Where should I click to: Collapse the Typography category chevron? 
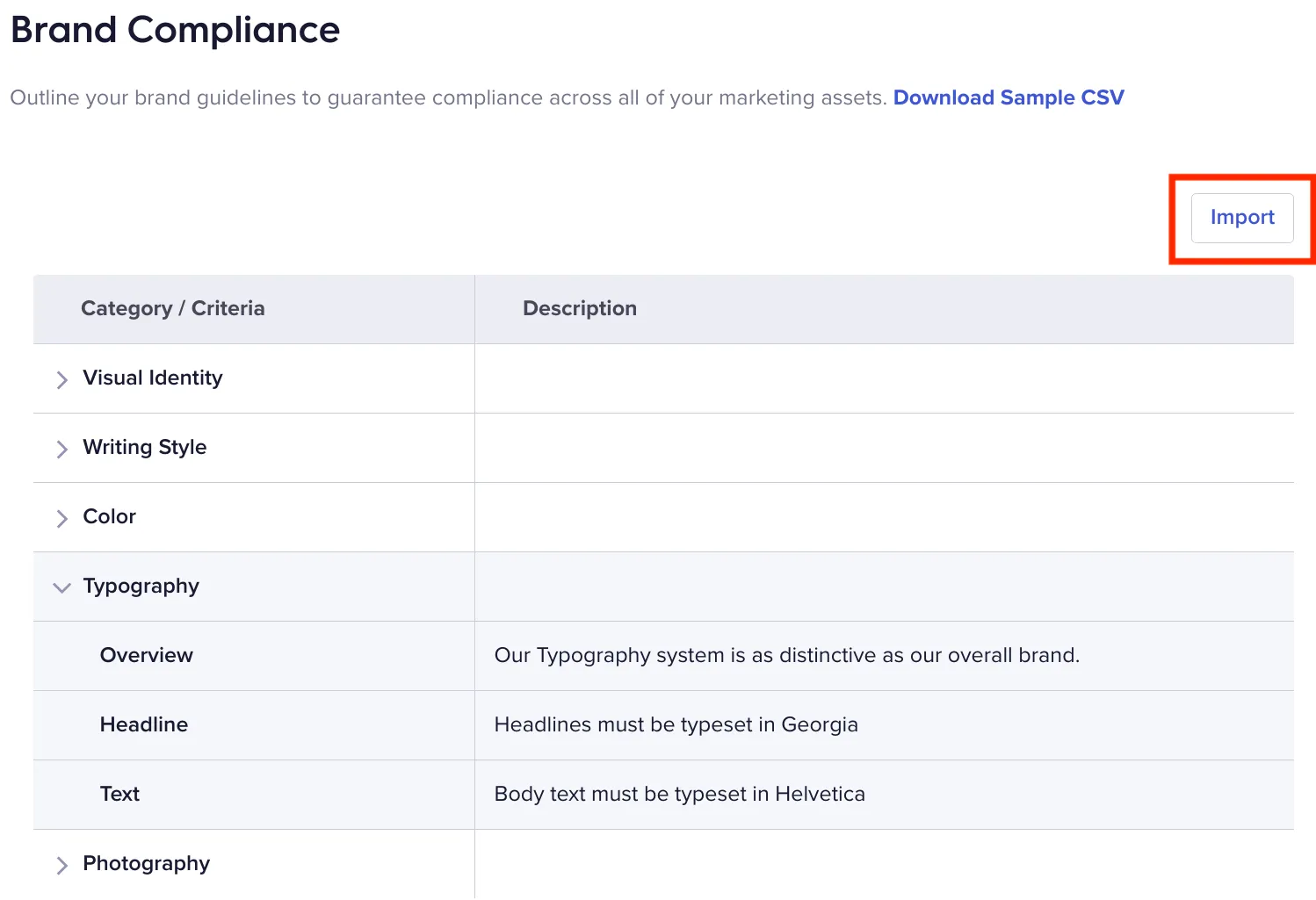pos(61,587)
